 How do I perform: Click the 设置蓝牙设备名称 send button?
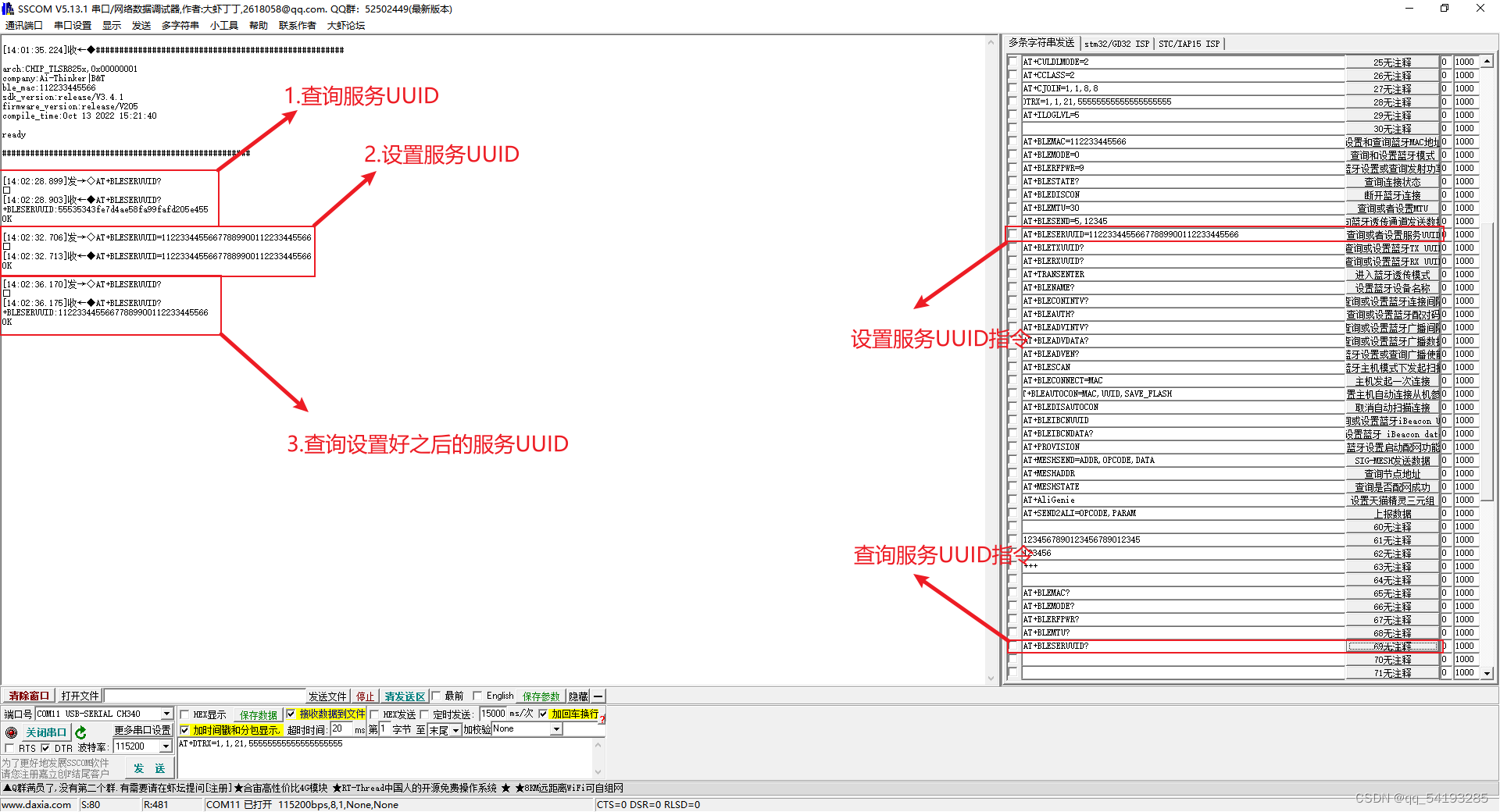1392,288
